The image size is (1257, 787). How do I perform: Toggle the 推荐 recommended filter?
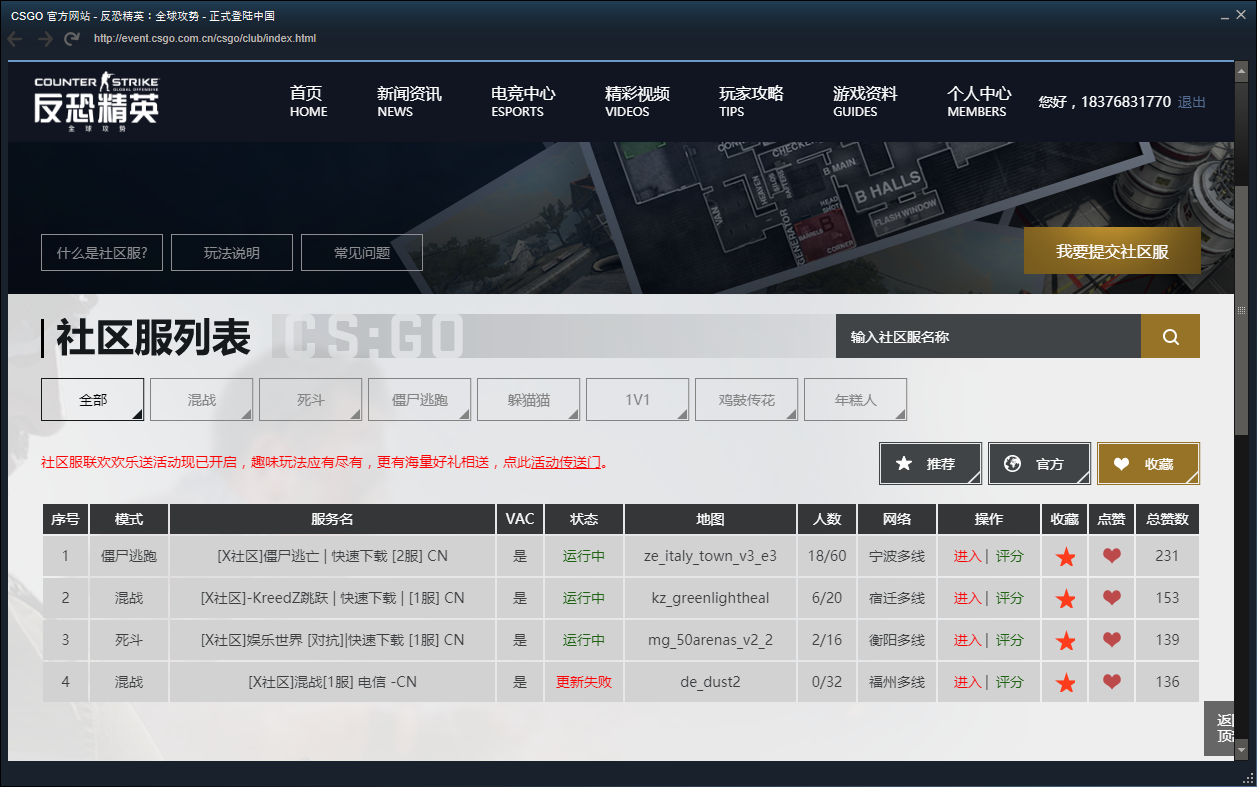pyautogui.click(x=930, y=464)
